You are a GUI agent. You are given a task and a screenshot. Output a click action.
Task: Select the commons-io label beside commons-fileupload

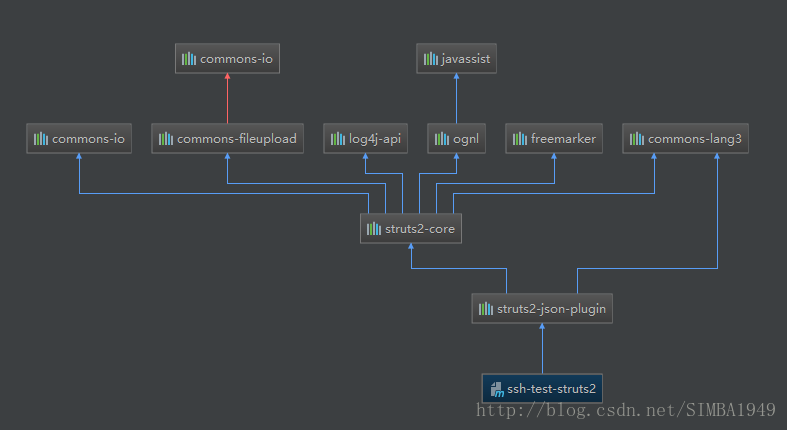coord(88,139)
